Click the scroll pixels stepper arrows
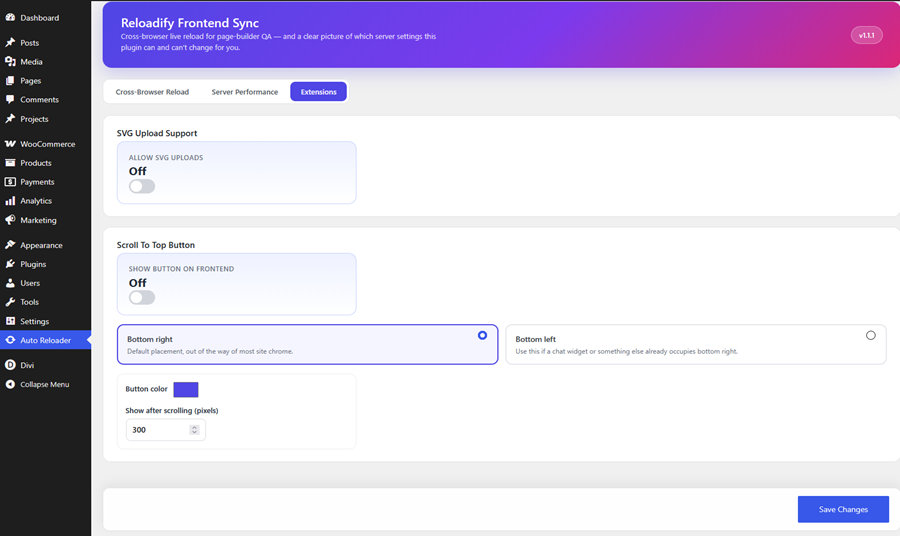 (x=194, y=430)
